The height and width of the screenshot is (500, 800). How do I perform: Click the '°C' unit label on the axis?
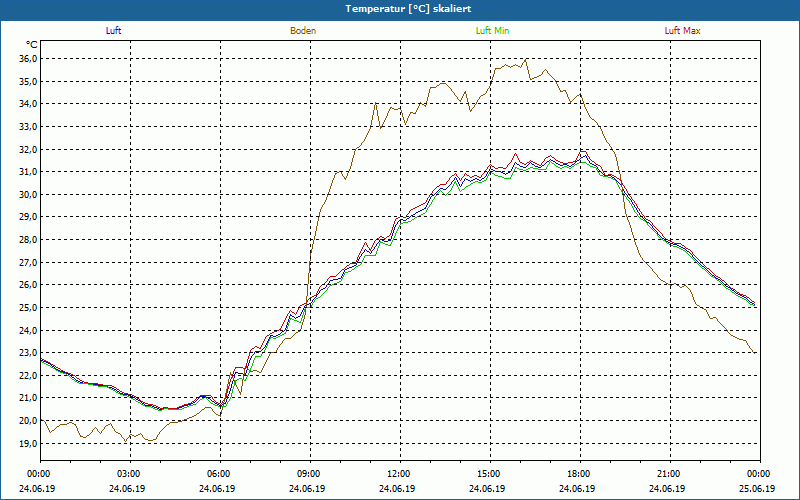[32, 44]
